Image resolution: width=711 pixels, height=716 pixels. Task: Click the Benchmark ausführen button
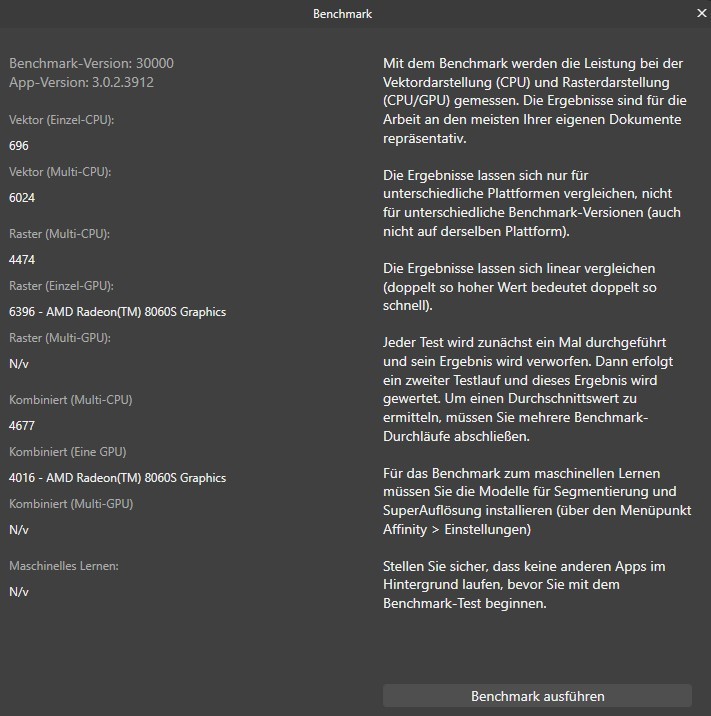pos(537,696)
